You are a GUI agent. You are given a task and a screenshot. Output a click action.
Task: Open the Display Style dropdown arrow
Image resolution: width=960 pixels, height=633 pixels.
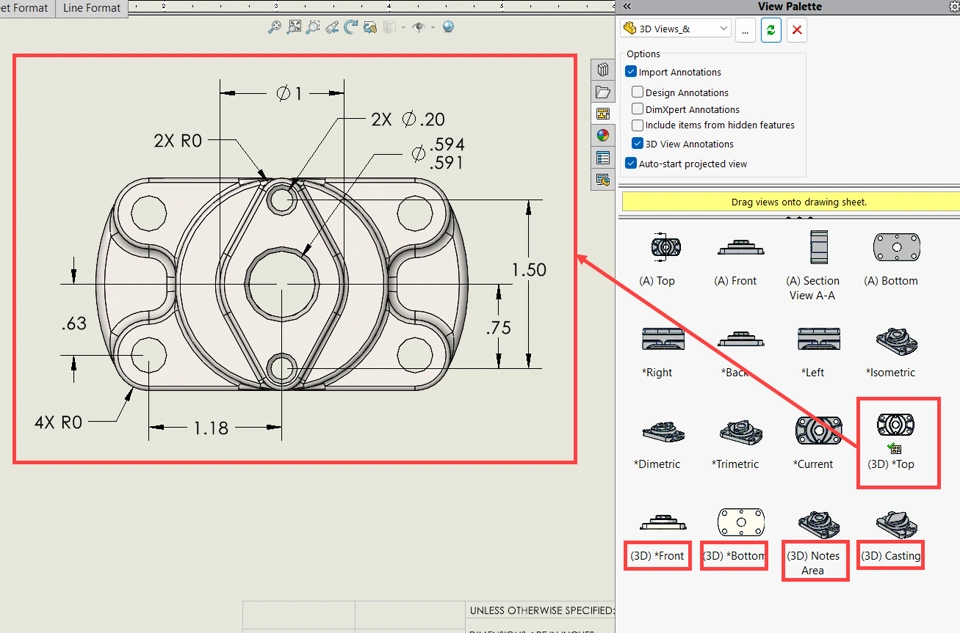403,28
